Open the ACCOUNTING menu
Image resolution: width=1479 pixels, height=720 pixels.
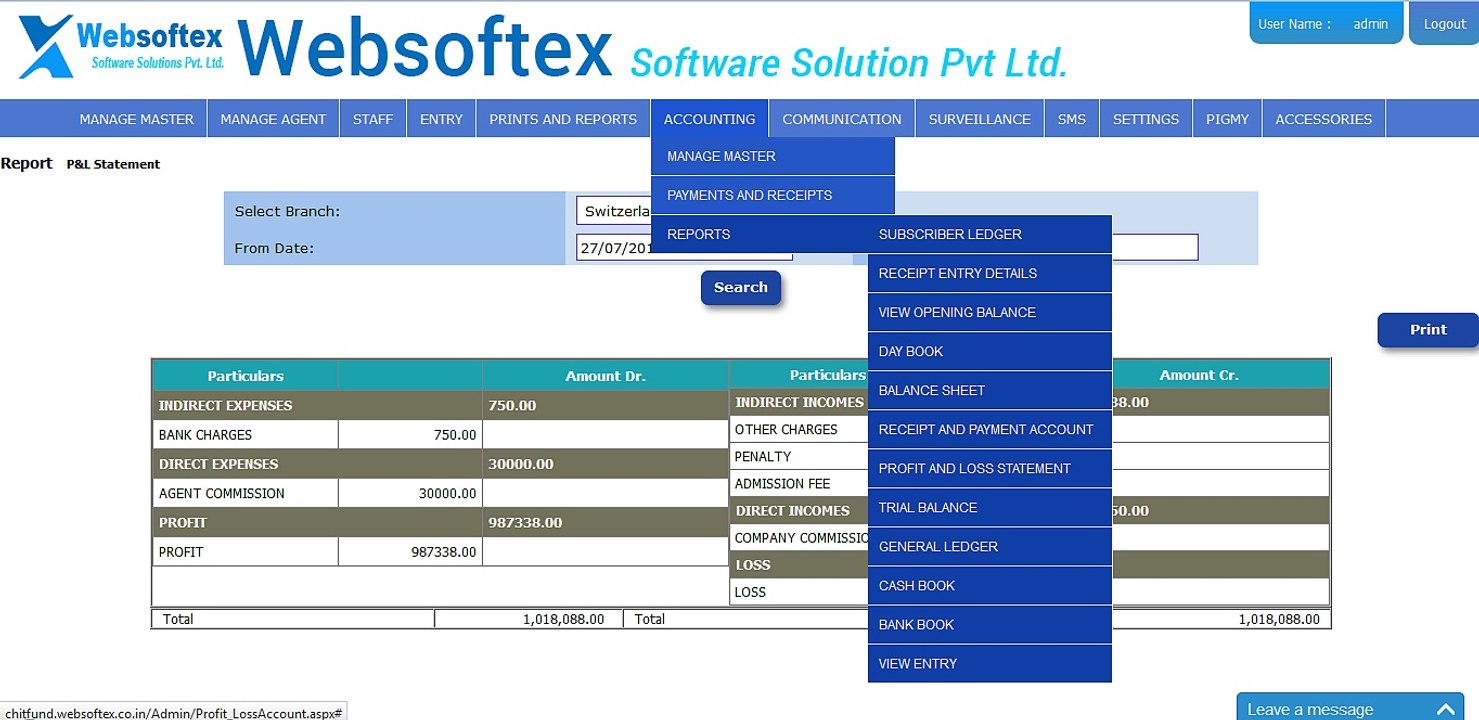709,119
